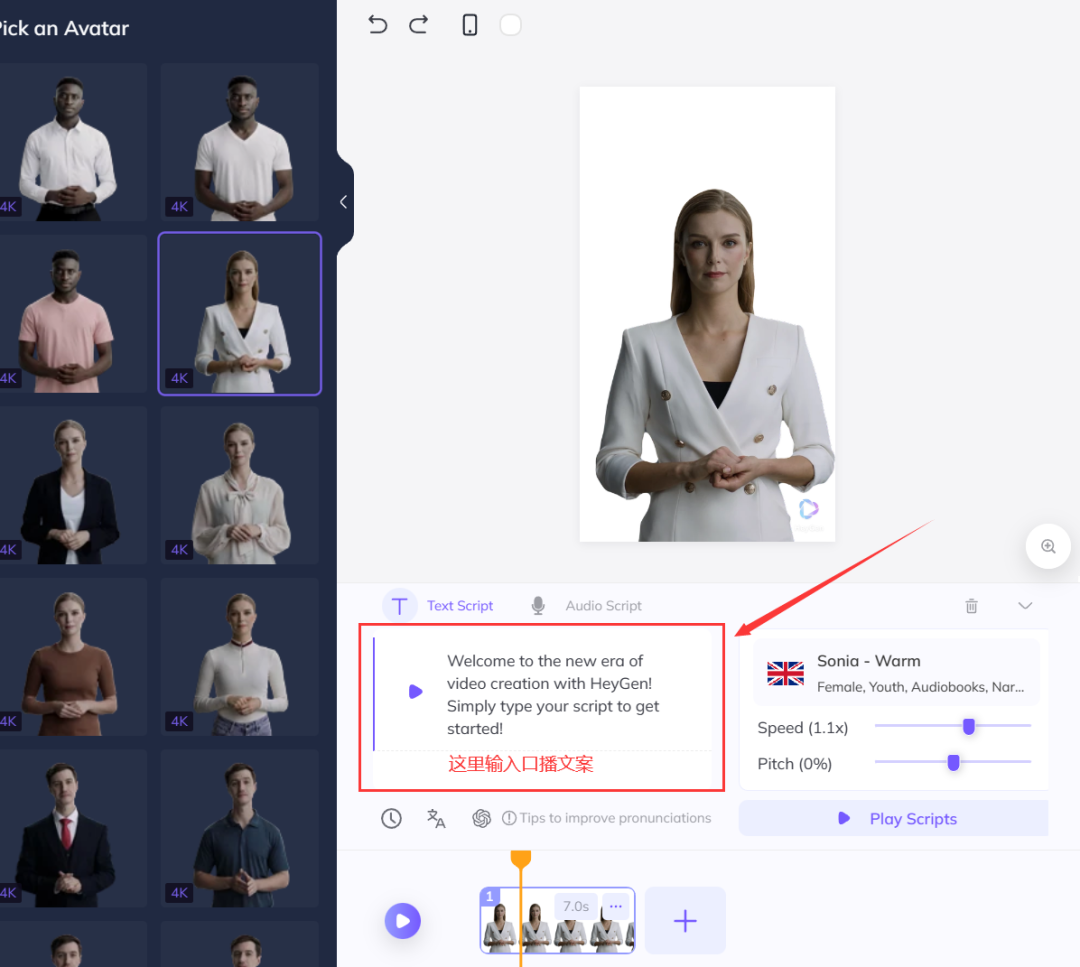Click into the Welcome script text field
This screenshot has width=1080, height=967.
[x=553, y=694]
